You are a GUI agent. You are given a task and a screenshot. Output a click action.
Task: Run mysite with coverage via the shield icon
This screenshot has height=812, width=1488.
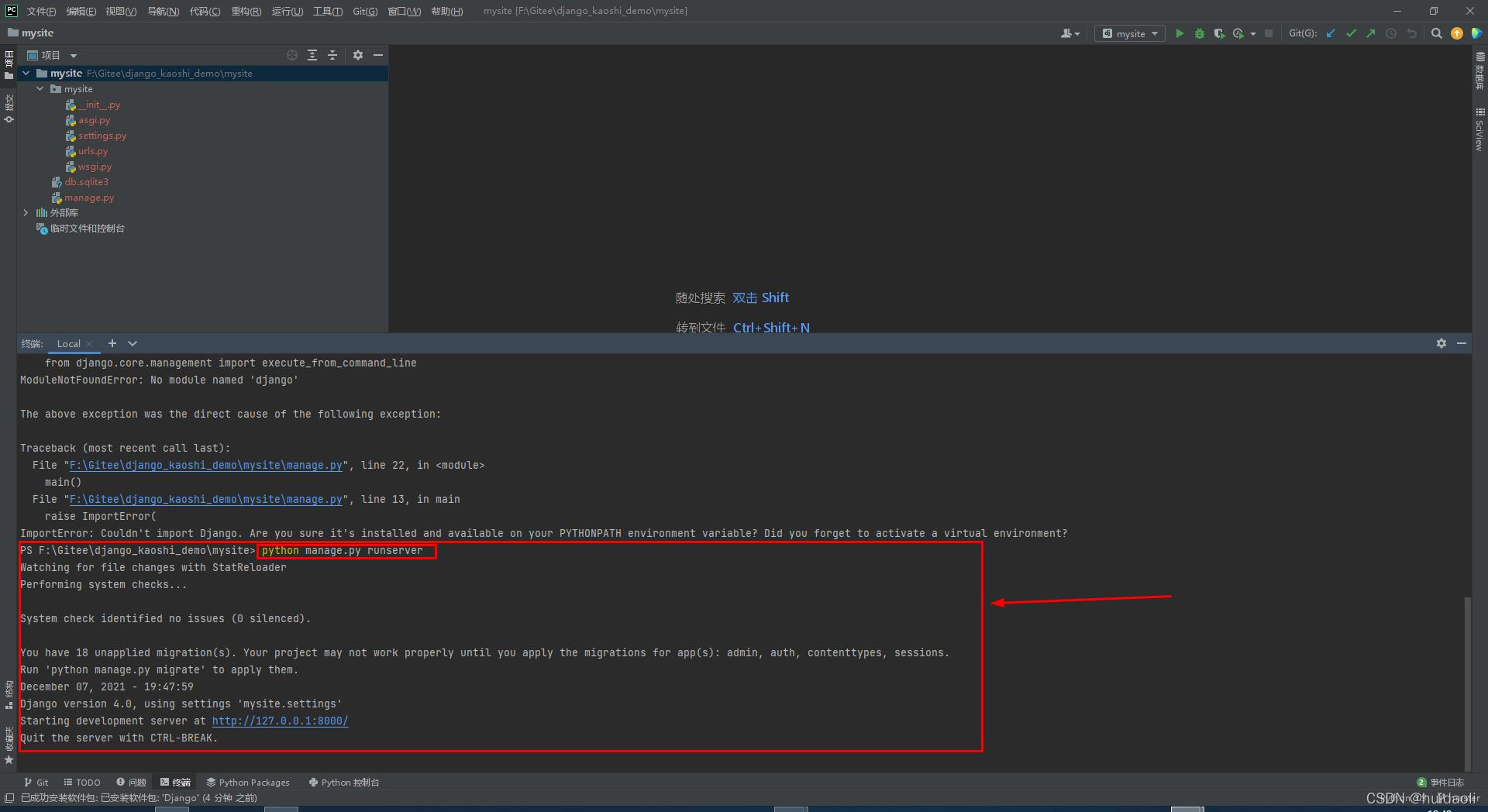click(x=1219, y=33)
